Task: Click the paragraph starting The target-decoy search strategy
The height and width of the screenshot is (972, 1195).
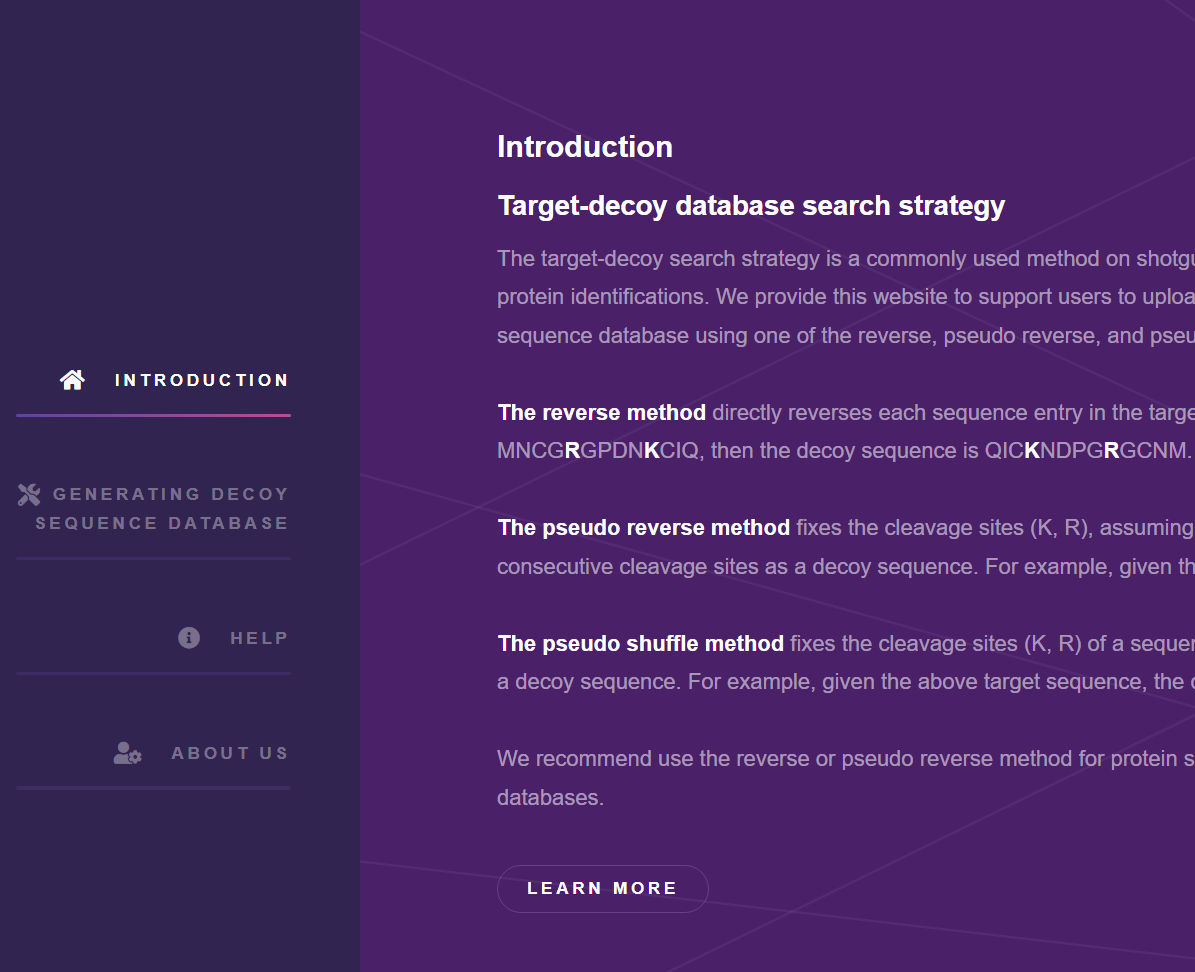Action: 846,297
